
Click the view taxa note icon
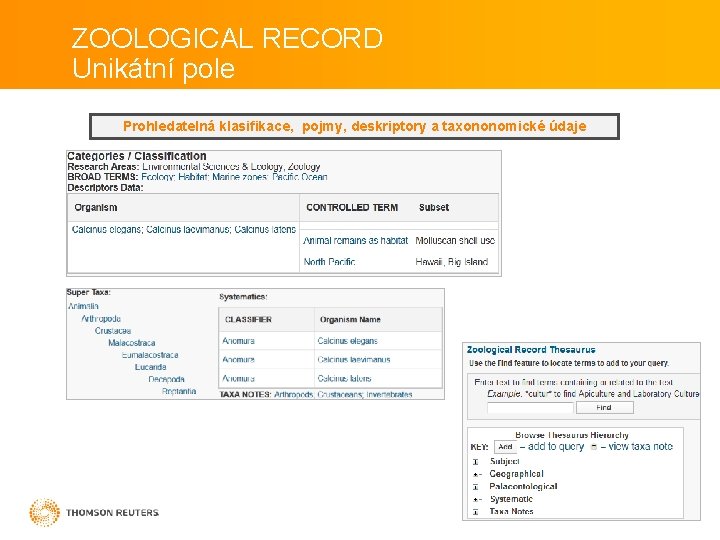(594, 447)
